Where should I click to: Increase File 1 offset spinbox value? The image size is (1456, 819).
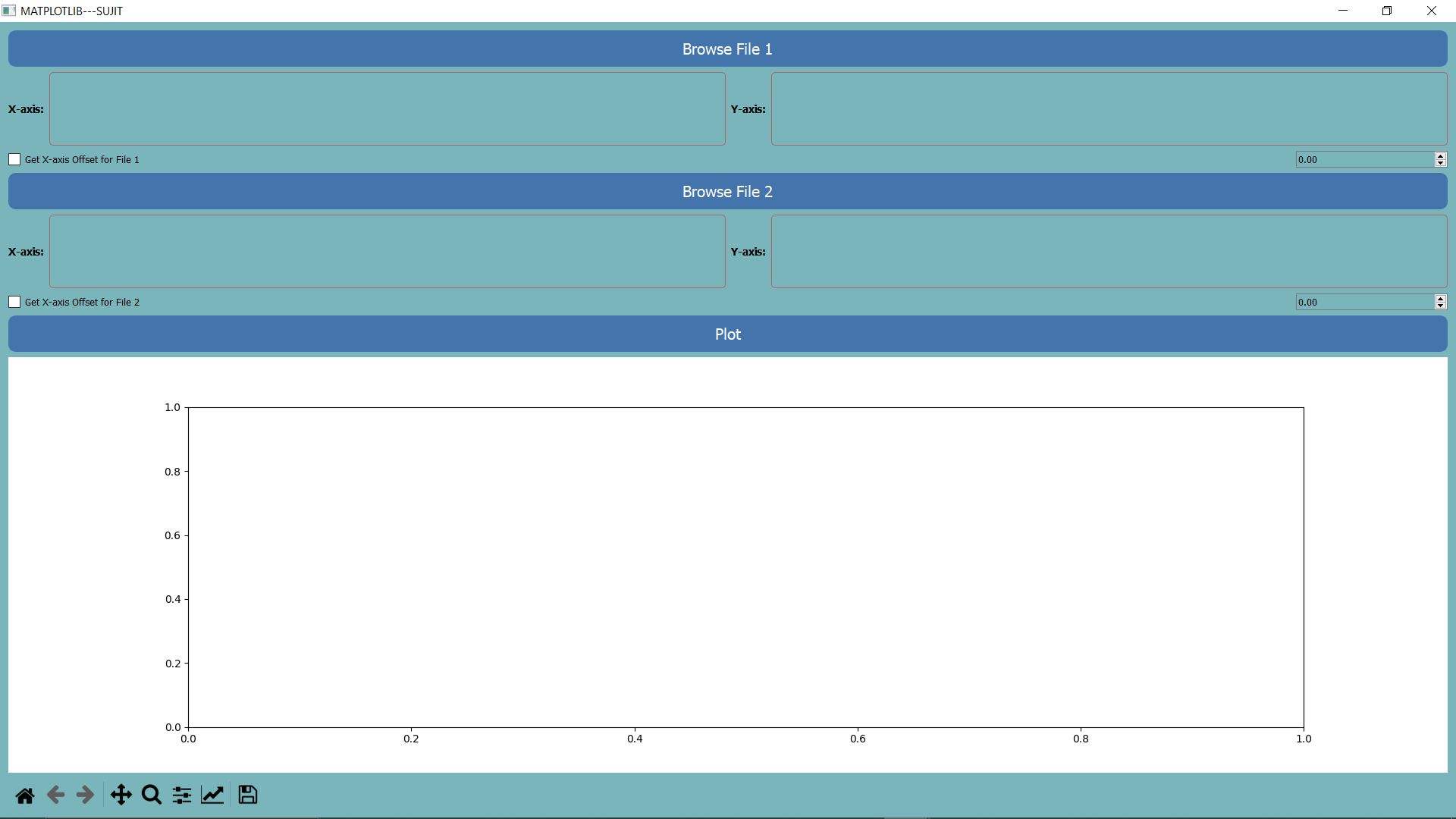click(1440, 155)
